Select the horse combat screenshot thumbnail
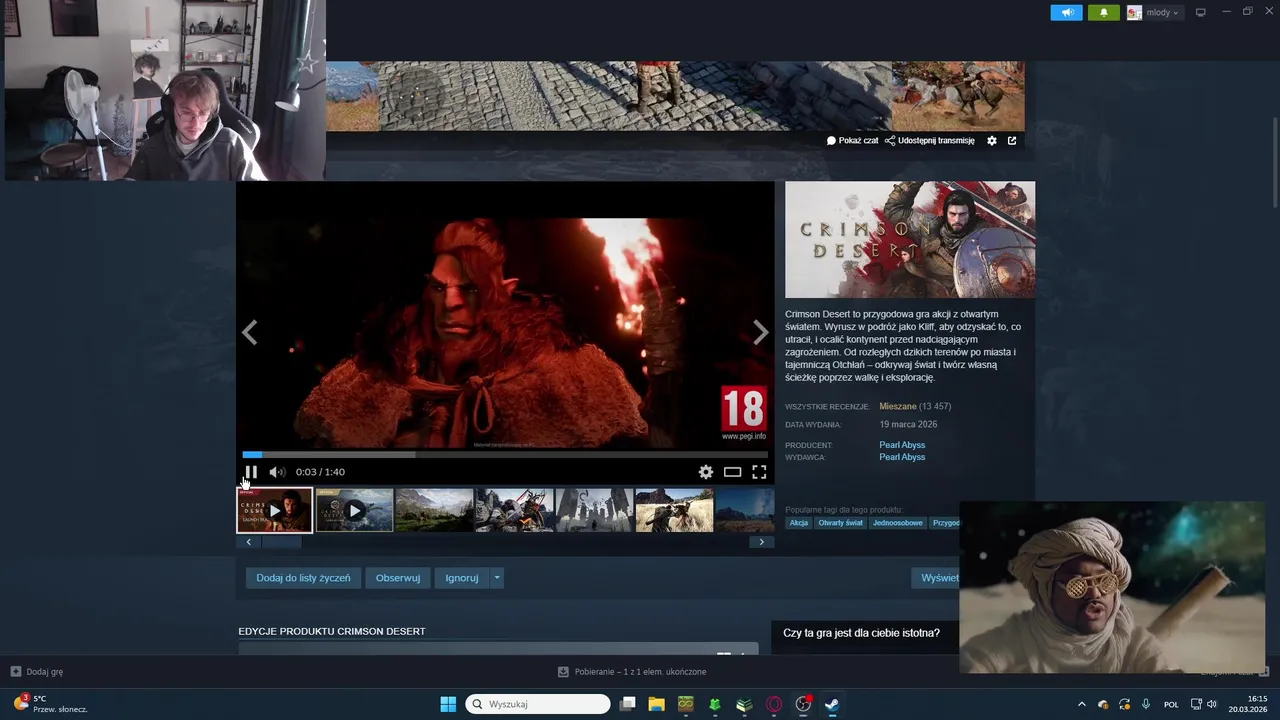This screenshot has height=720, width=1280. coord(514,510)
